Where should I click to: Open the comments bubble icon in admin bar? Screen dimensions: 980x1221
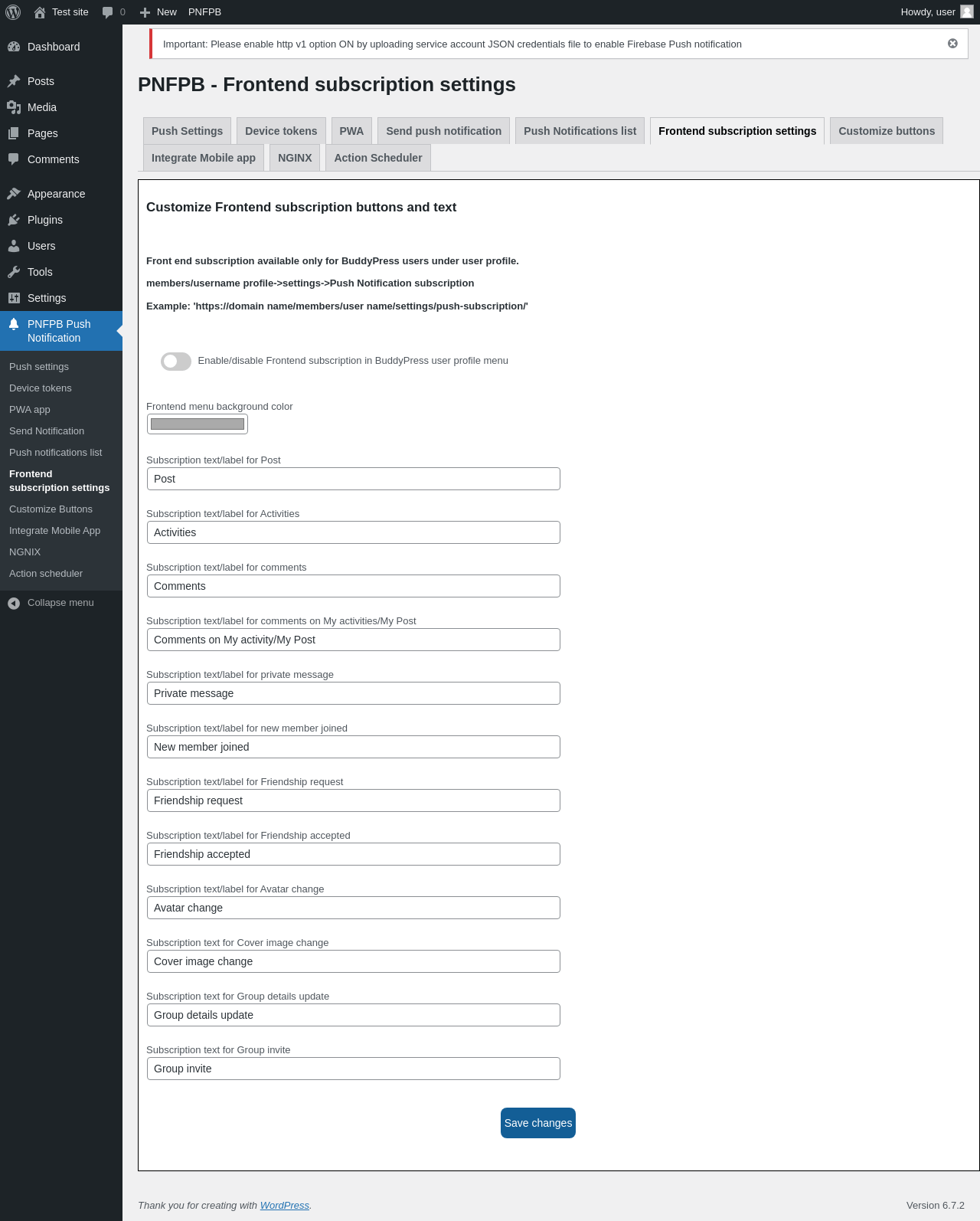point(107,12)
